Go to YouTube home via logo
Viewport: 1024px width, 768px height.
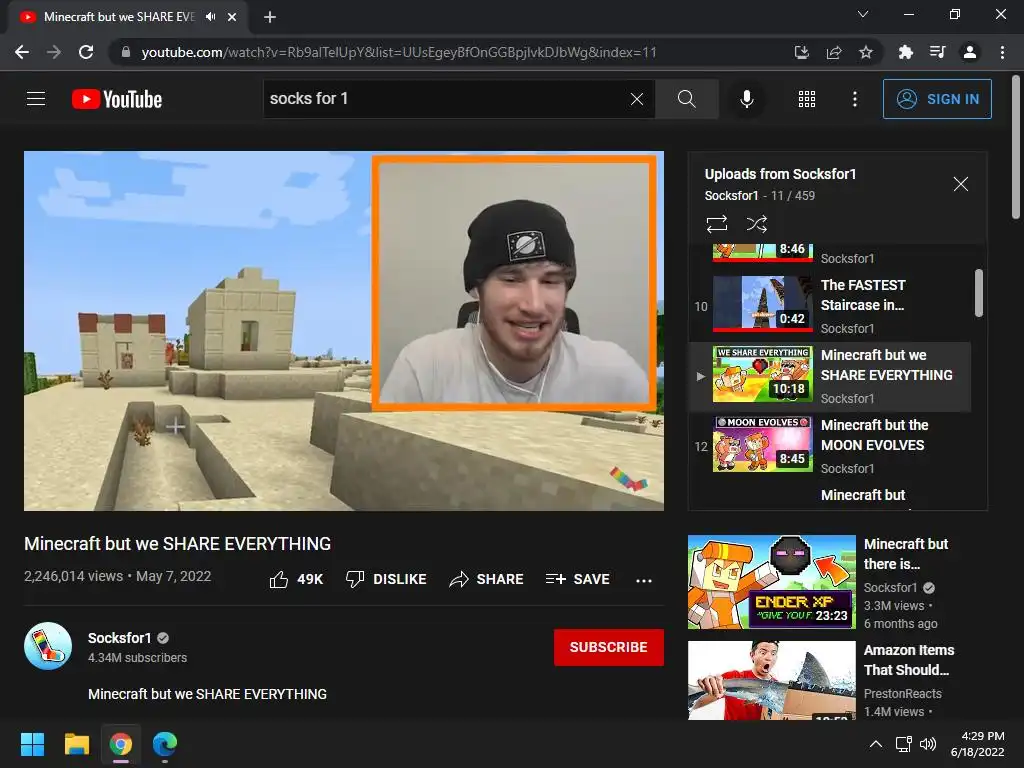(117, 99)
